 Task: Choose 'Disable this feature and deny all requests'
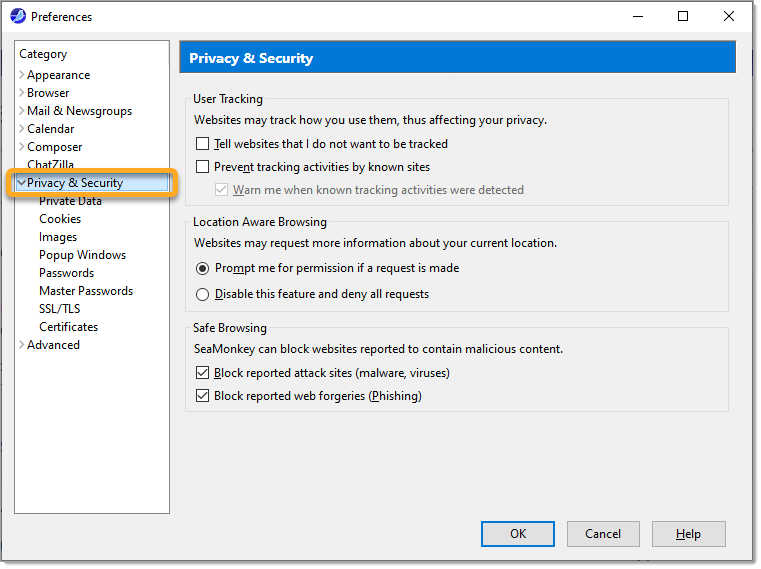coord(203,294)
